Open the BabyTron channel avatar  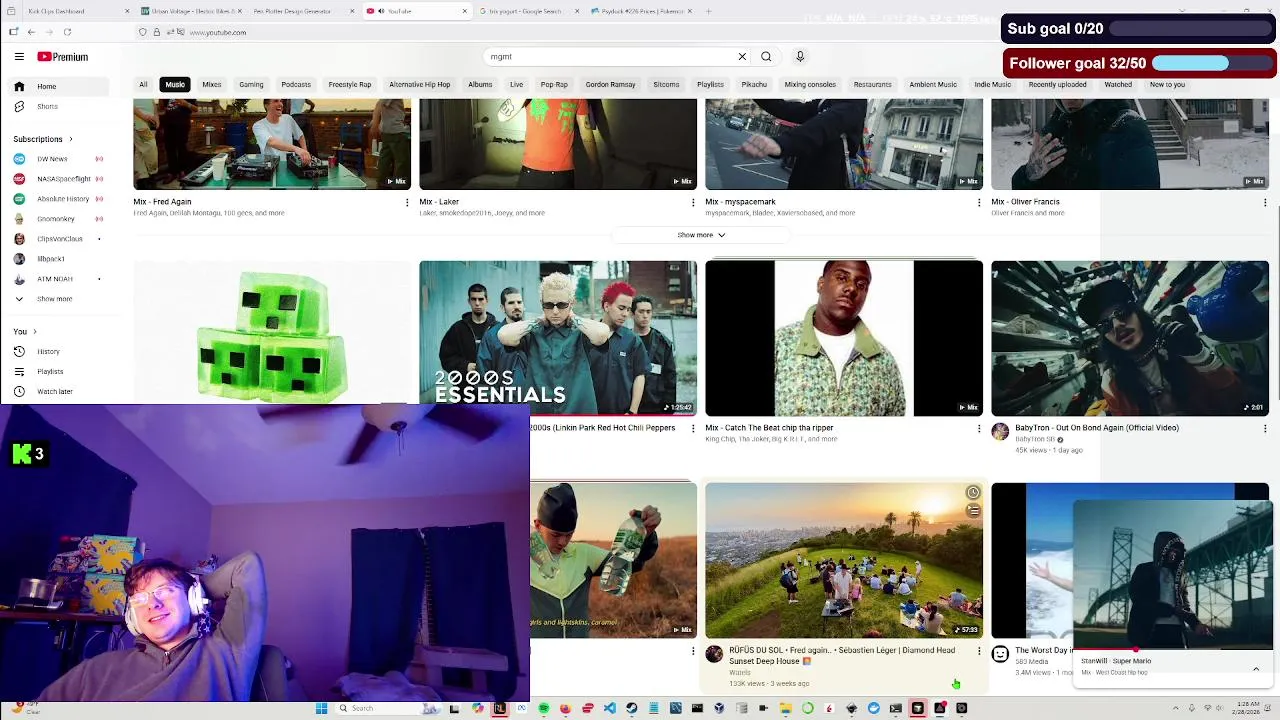click(x=1000, y=431)
